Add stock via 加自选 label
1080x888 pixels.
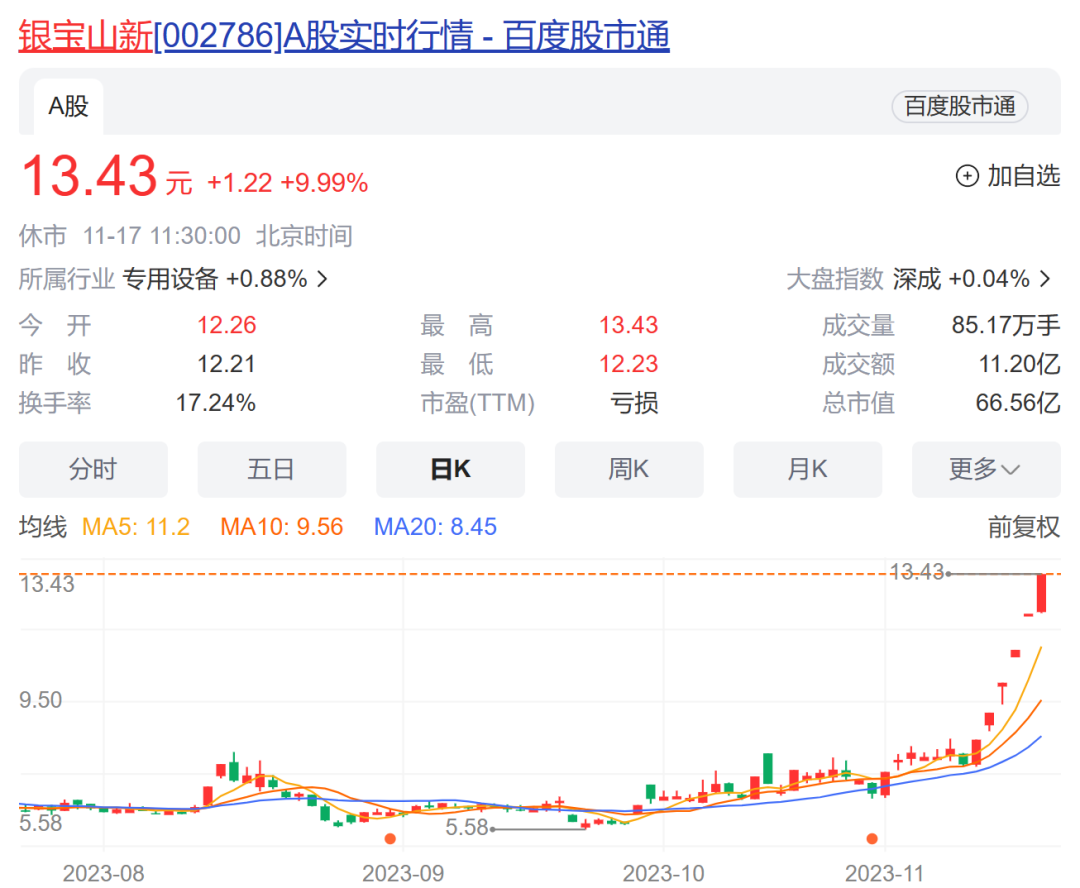pyautogui.click(x=1024, y=176)
